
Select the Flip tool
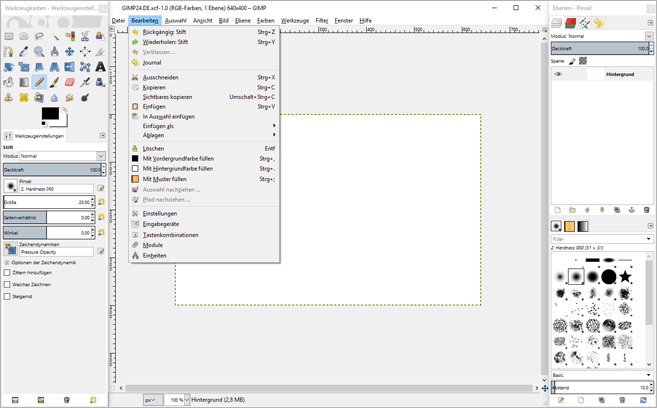coord(70,67)
